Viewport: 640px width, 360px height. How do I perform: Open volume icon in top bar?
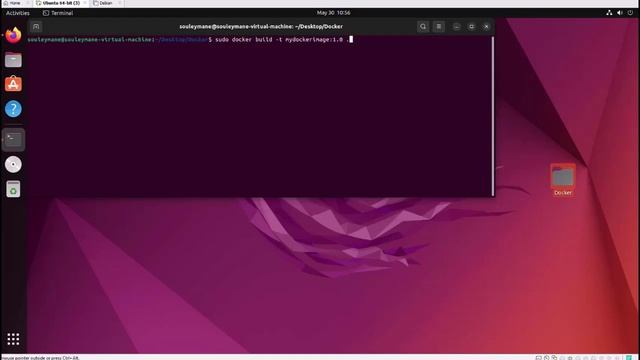[x=620, y=13]
